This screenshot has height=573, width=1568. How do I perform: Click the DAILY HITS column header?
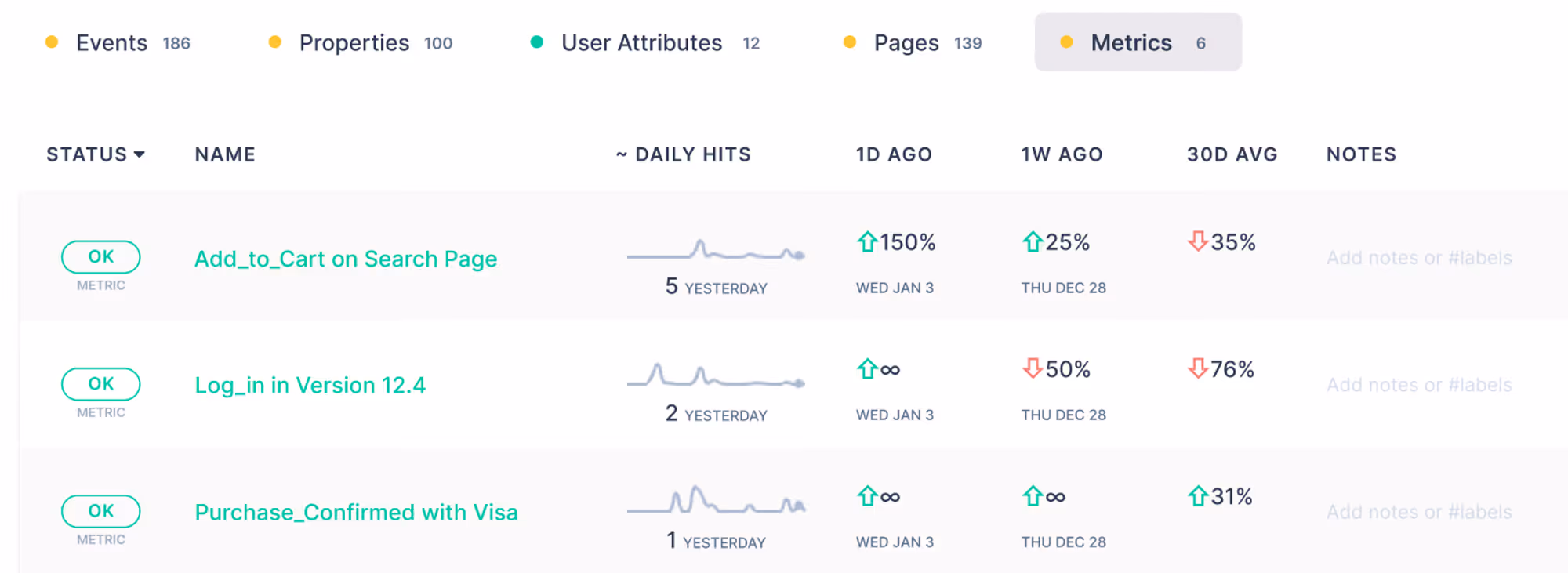click(x=684, y=154)
